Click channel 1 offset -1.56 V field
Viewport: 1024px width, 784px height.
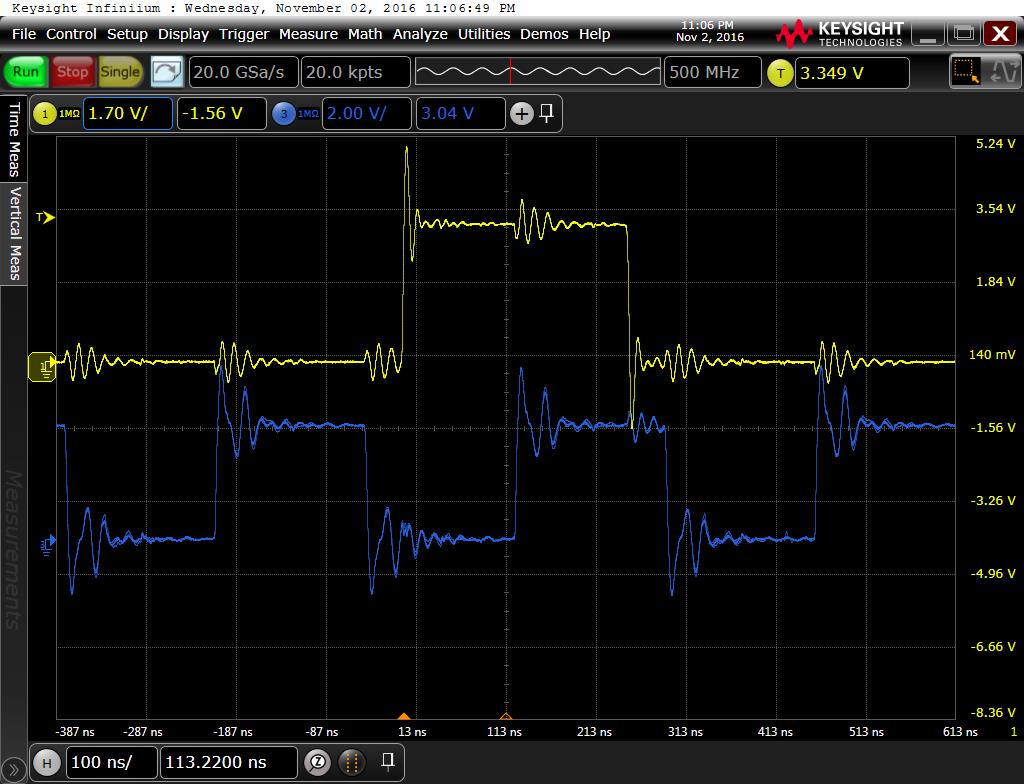tap(222, 114)
